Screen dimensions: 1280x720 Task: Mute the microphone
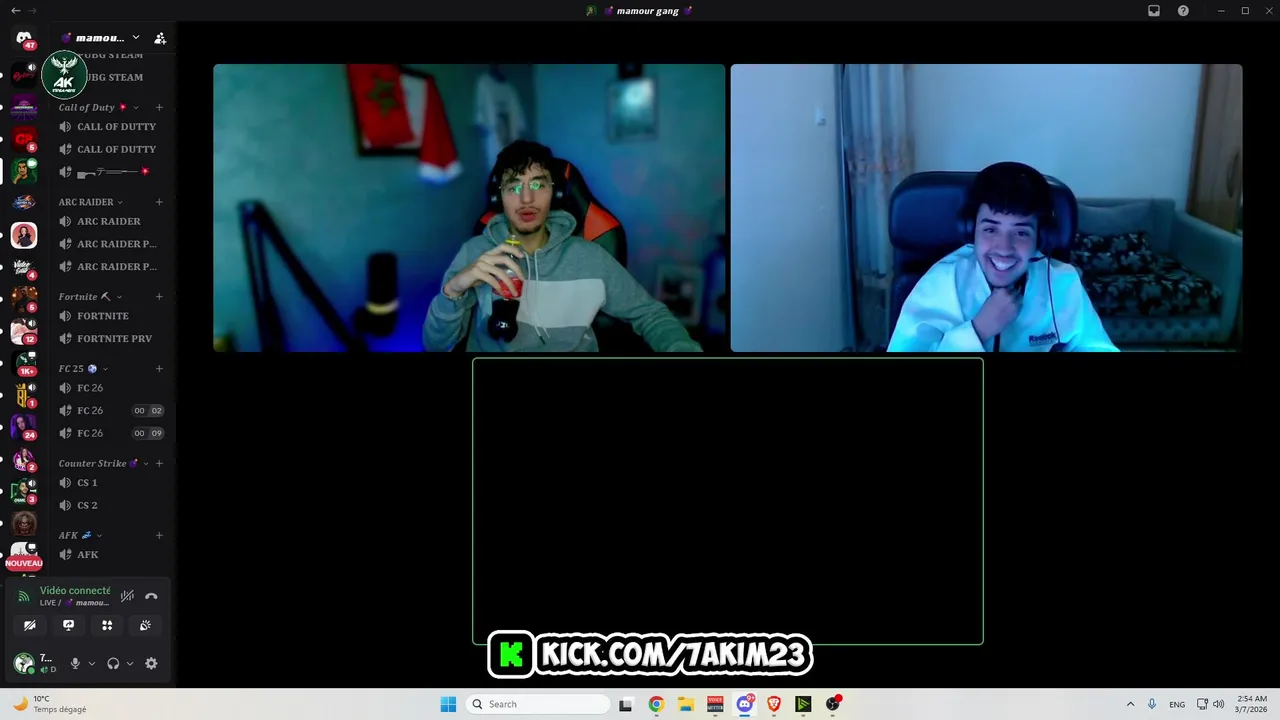tap(74, 663)
